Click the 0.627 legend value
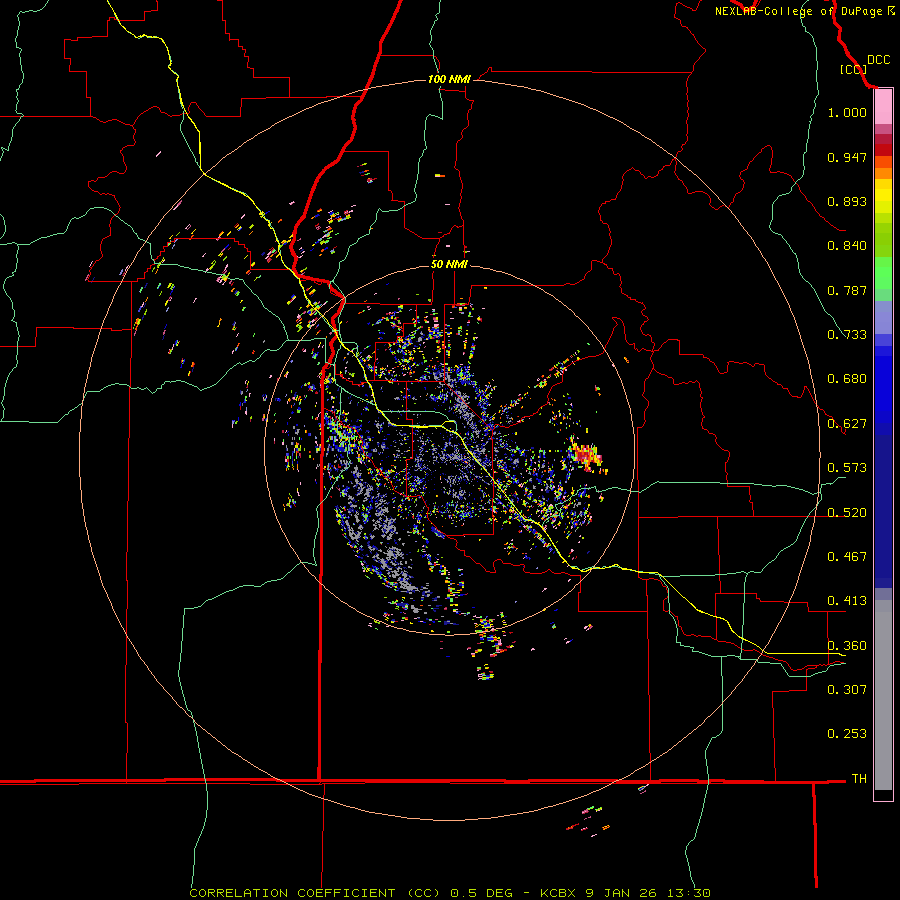The width and height of the screenshot is (900, 900). coord(847,424)
